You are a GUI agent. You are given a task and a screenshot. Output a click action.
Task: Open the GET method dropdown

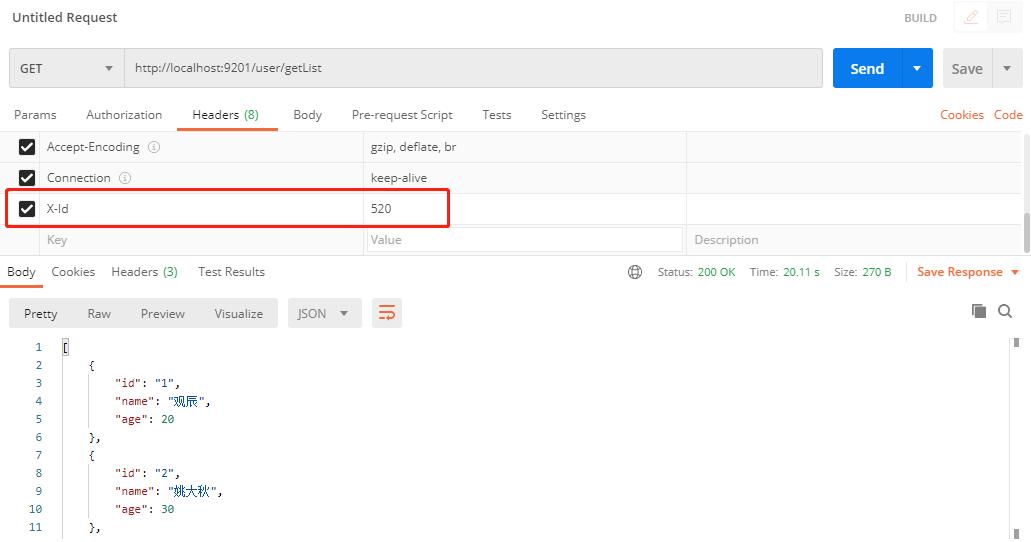[66, 69]
